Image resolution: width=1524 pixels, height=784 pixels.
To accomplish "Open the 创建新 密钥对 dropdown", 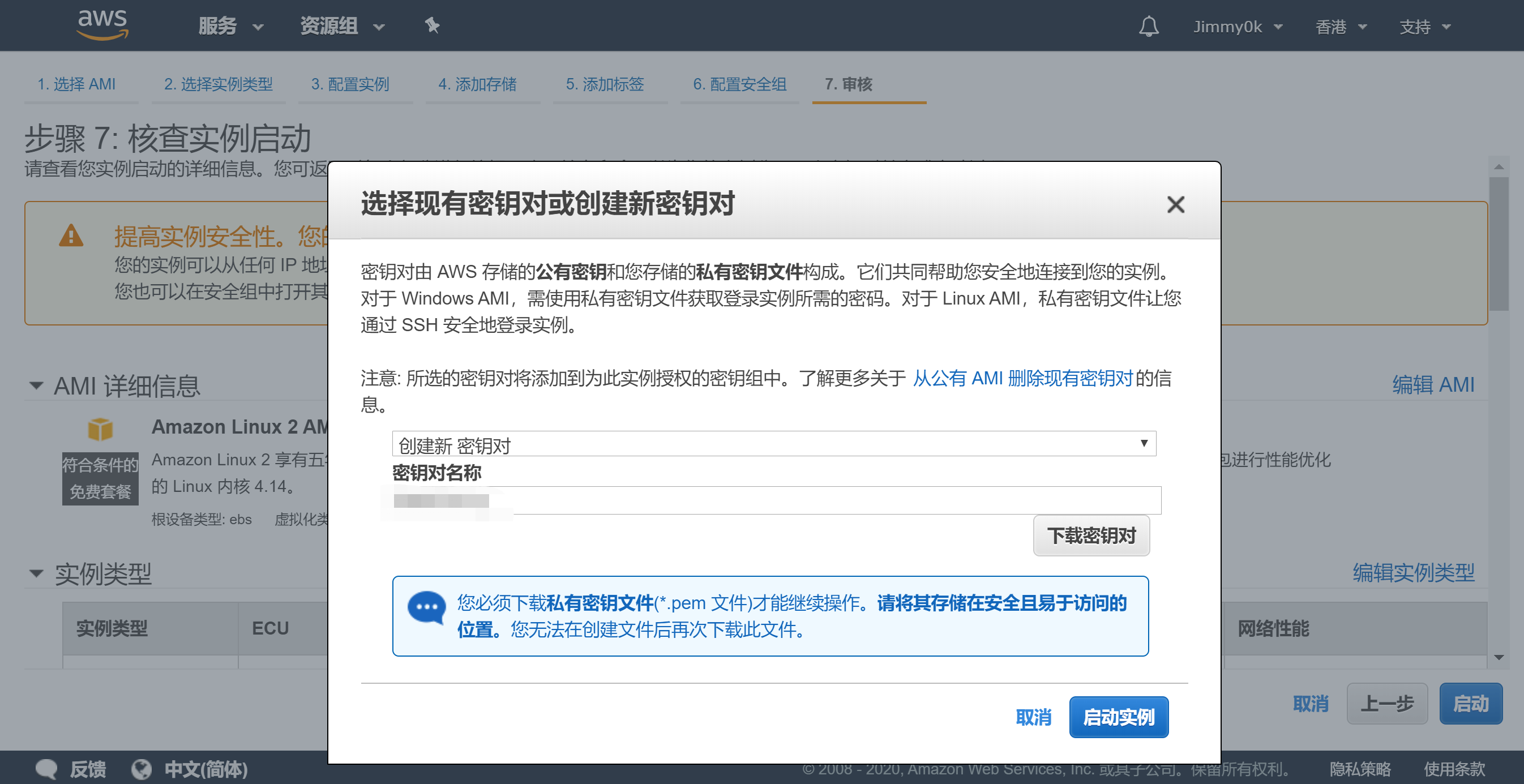I will click(x=773, y=444).
